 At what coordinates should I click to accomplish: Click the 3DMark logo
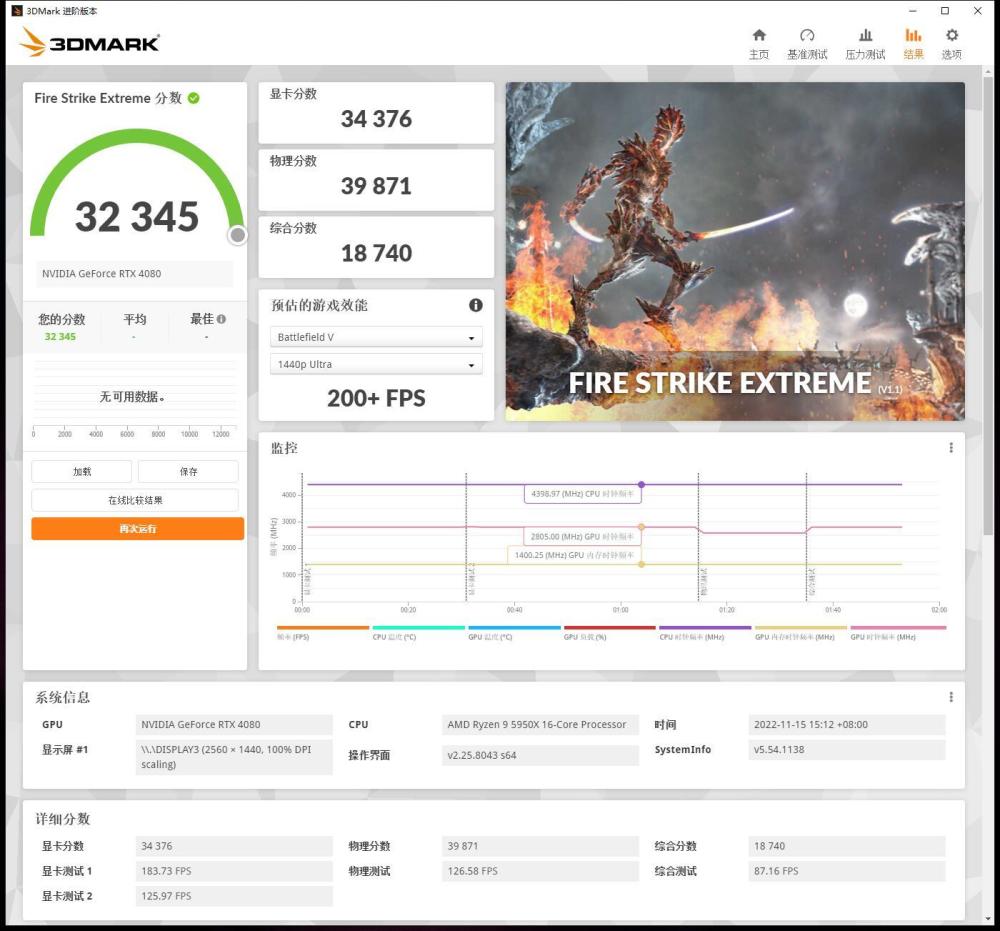point(89,42)
